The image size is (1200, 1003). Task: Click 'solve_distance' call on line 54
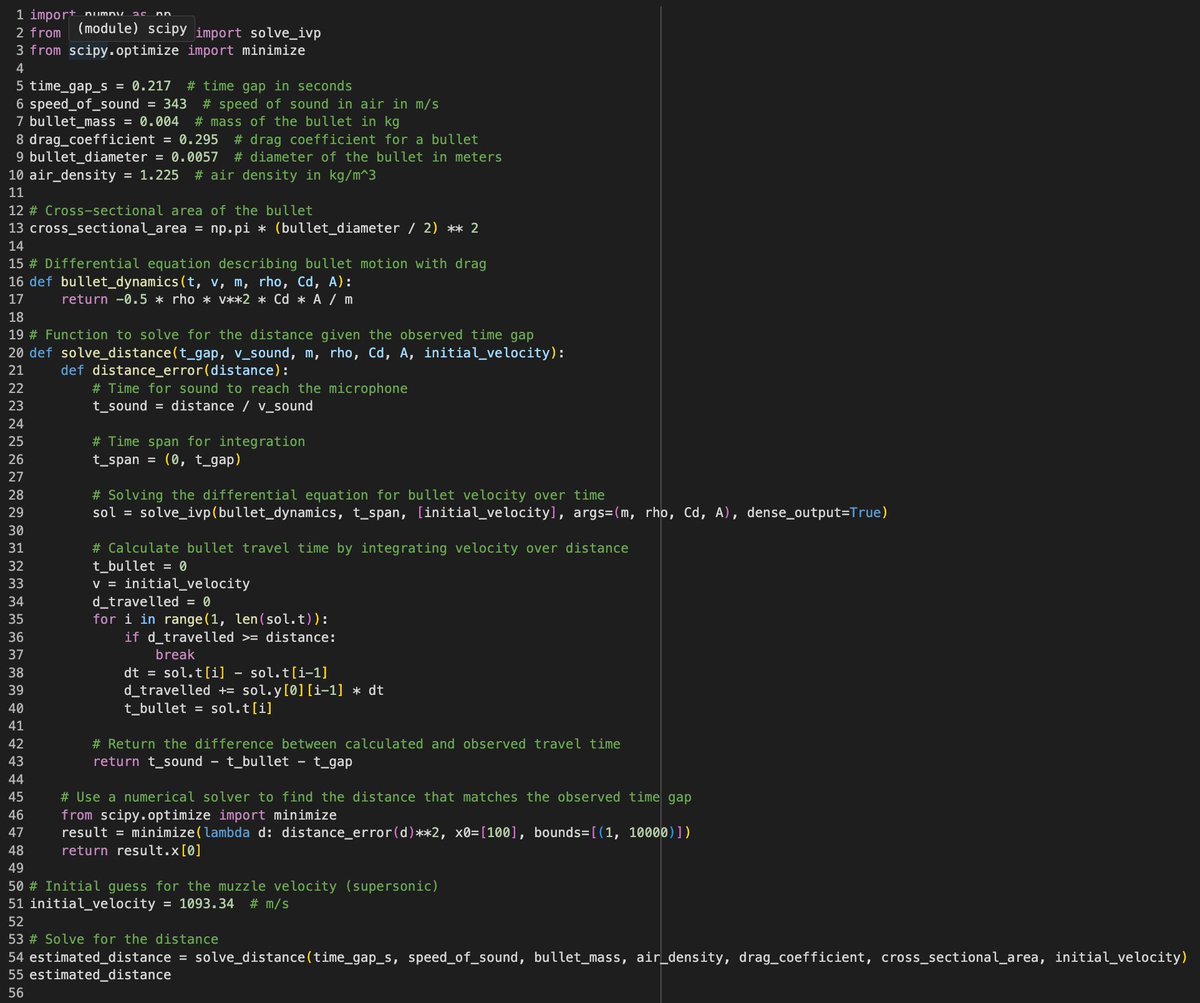pyautogui.click(x=250, y=957)
